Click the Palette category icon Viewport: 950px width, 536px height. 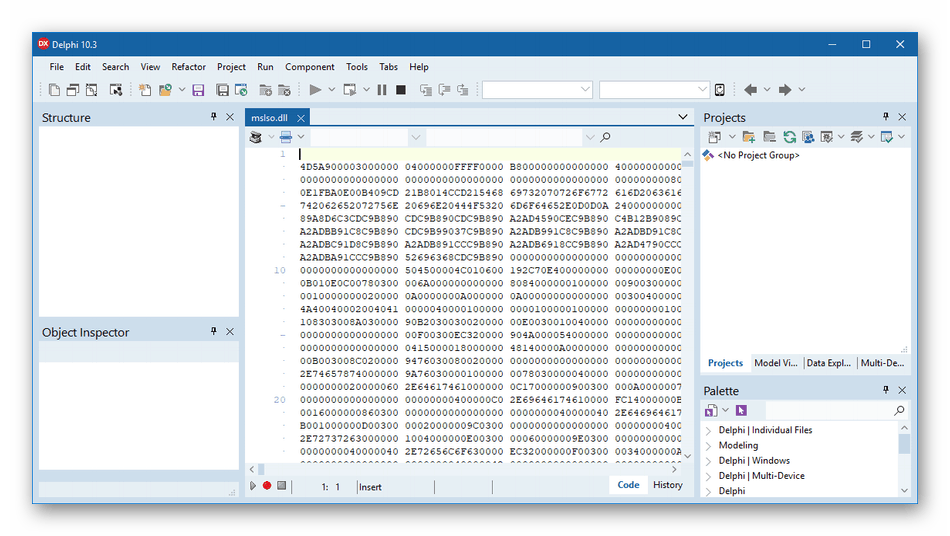coord(711,411)
